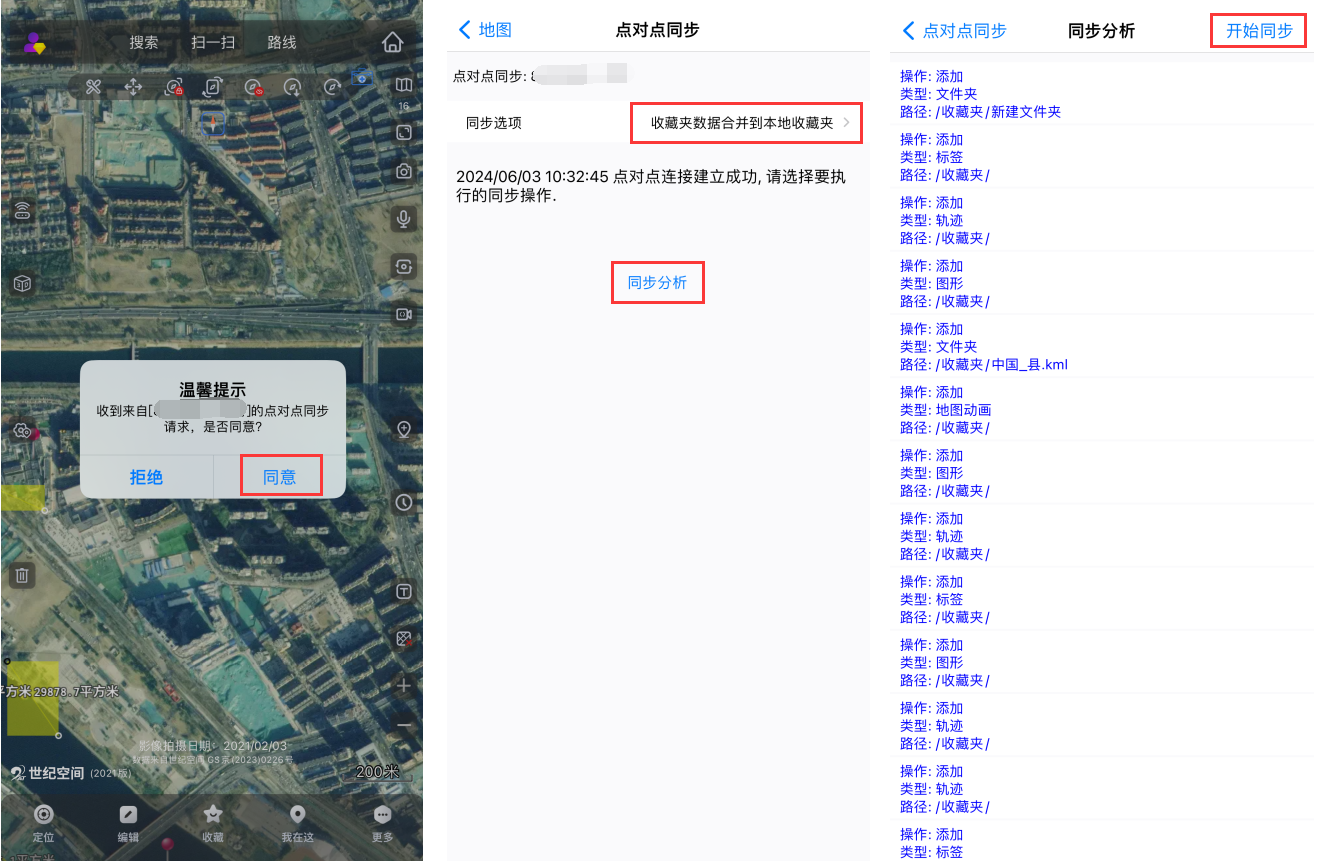Screen dimensions: 1322x861
Task: Tap 定位 in bottom bar
Action: 43,823
